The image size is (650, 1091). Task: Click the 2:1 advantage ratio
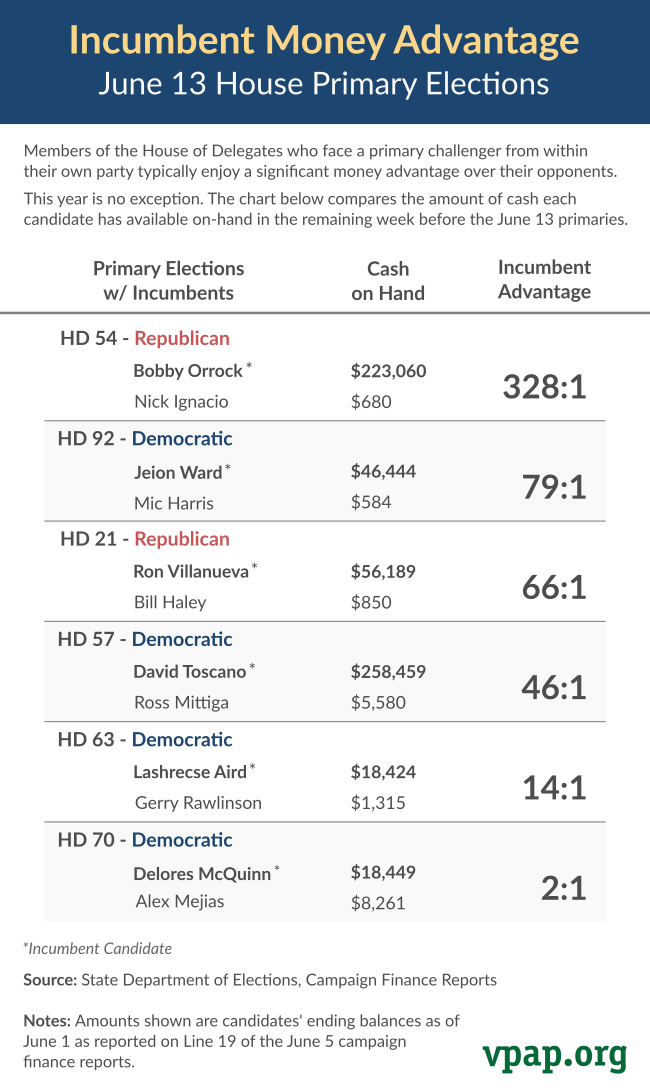(563, 888)
